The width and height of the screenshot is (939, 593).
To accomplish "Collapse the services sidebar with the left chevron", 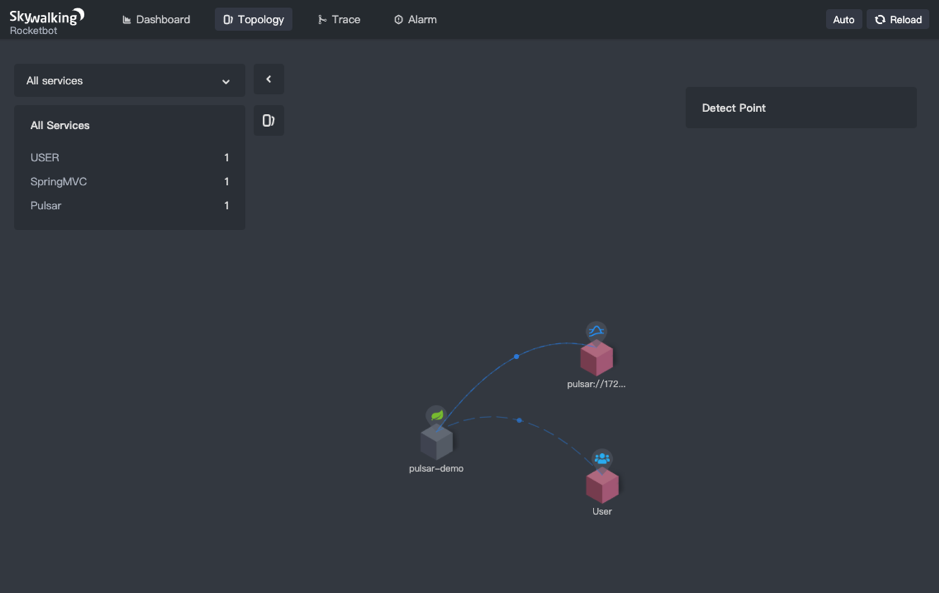I will click(x=268, y=78).
